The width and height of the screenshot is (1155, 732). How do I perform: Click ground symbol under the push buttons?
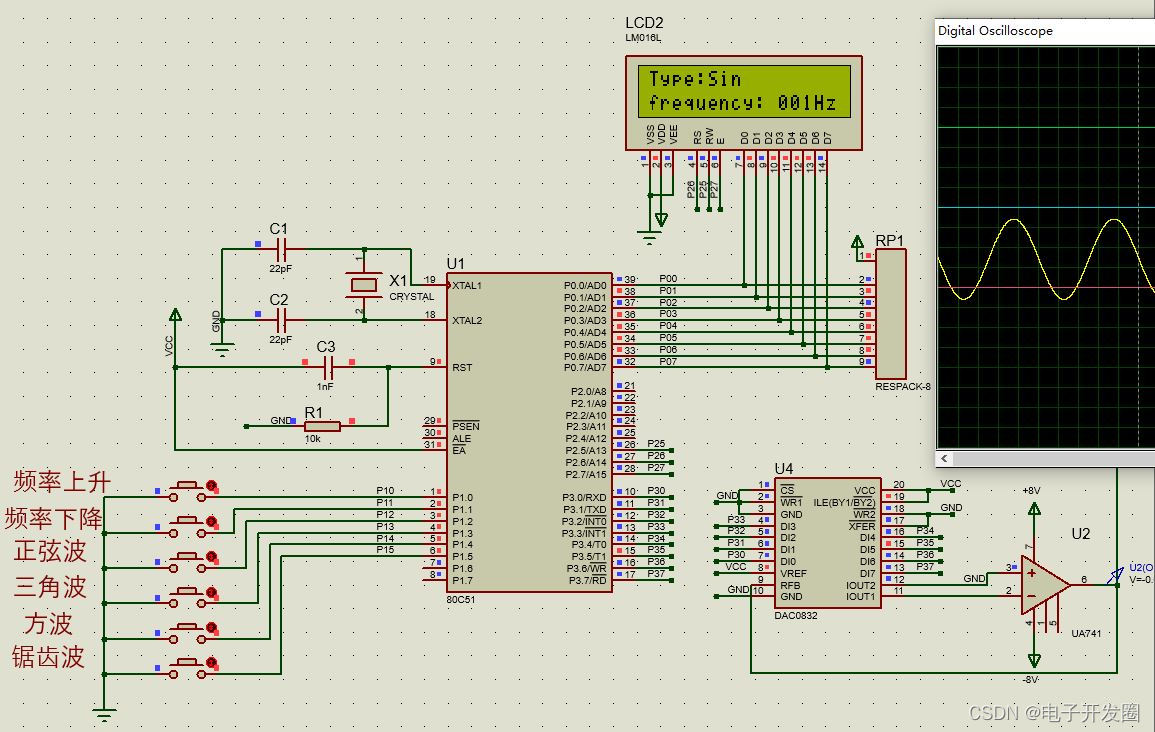105,714
